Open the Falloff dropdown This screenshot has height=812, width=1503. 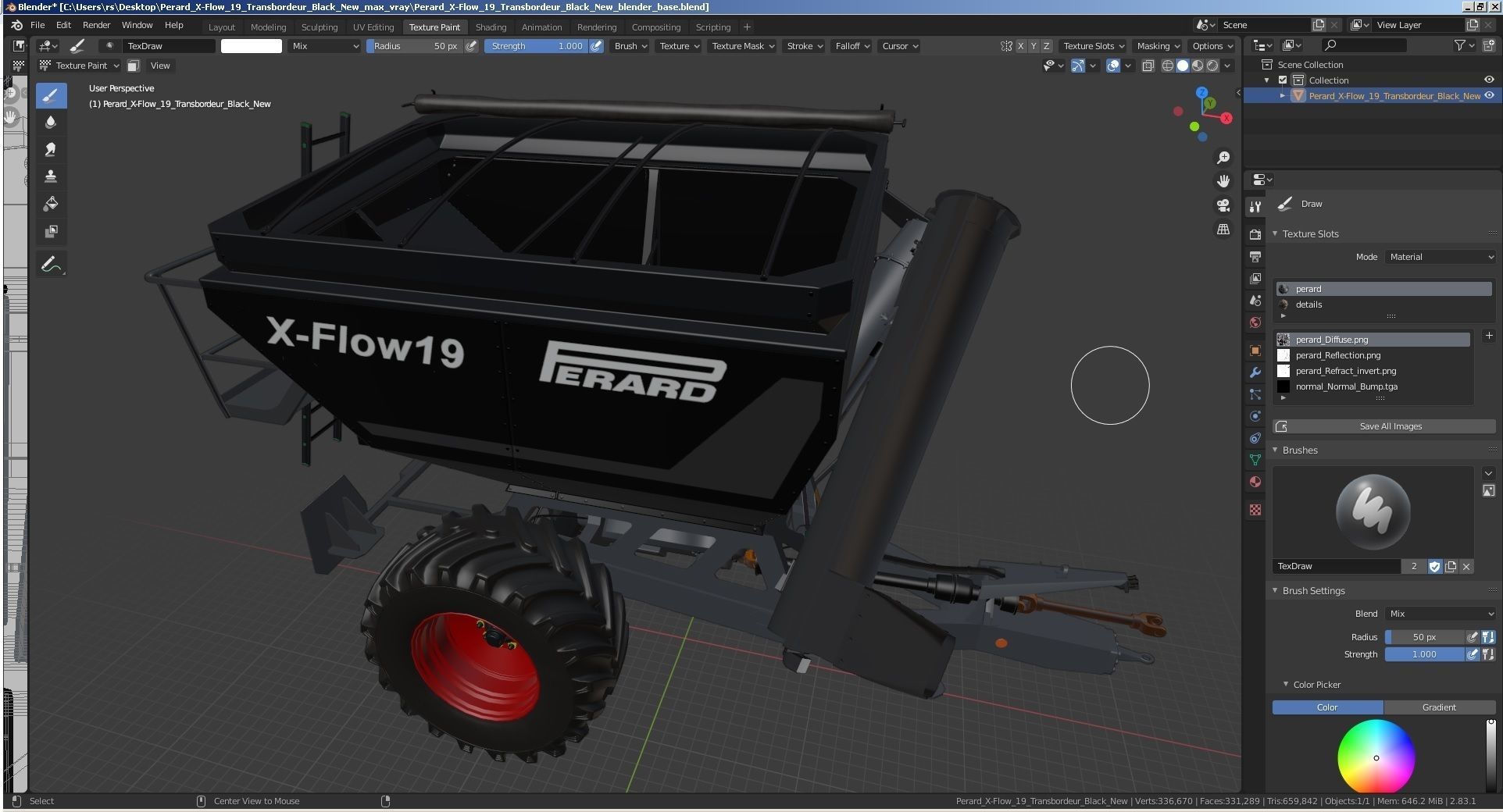point(851,46)
